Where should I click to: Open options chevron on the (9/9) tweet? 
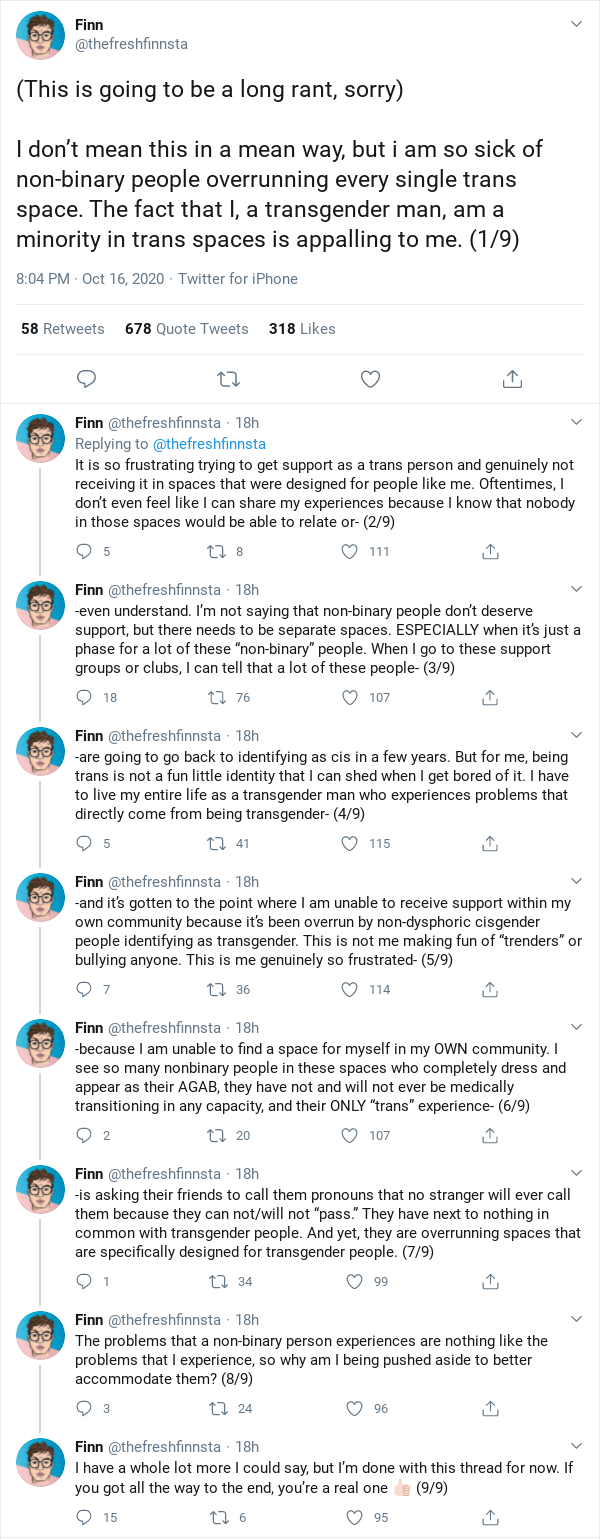[x=576, y=1446]
